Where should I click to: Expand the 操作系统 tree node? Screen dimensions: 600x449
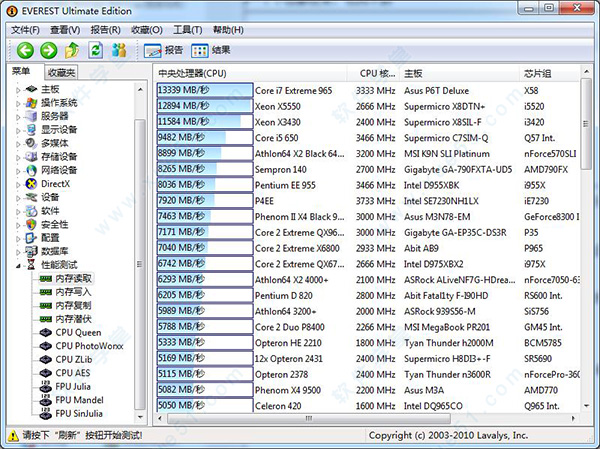point(18,102)
